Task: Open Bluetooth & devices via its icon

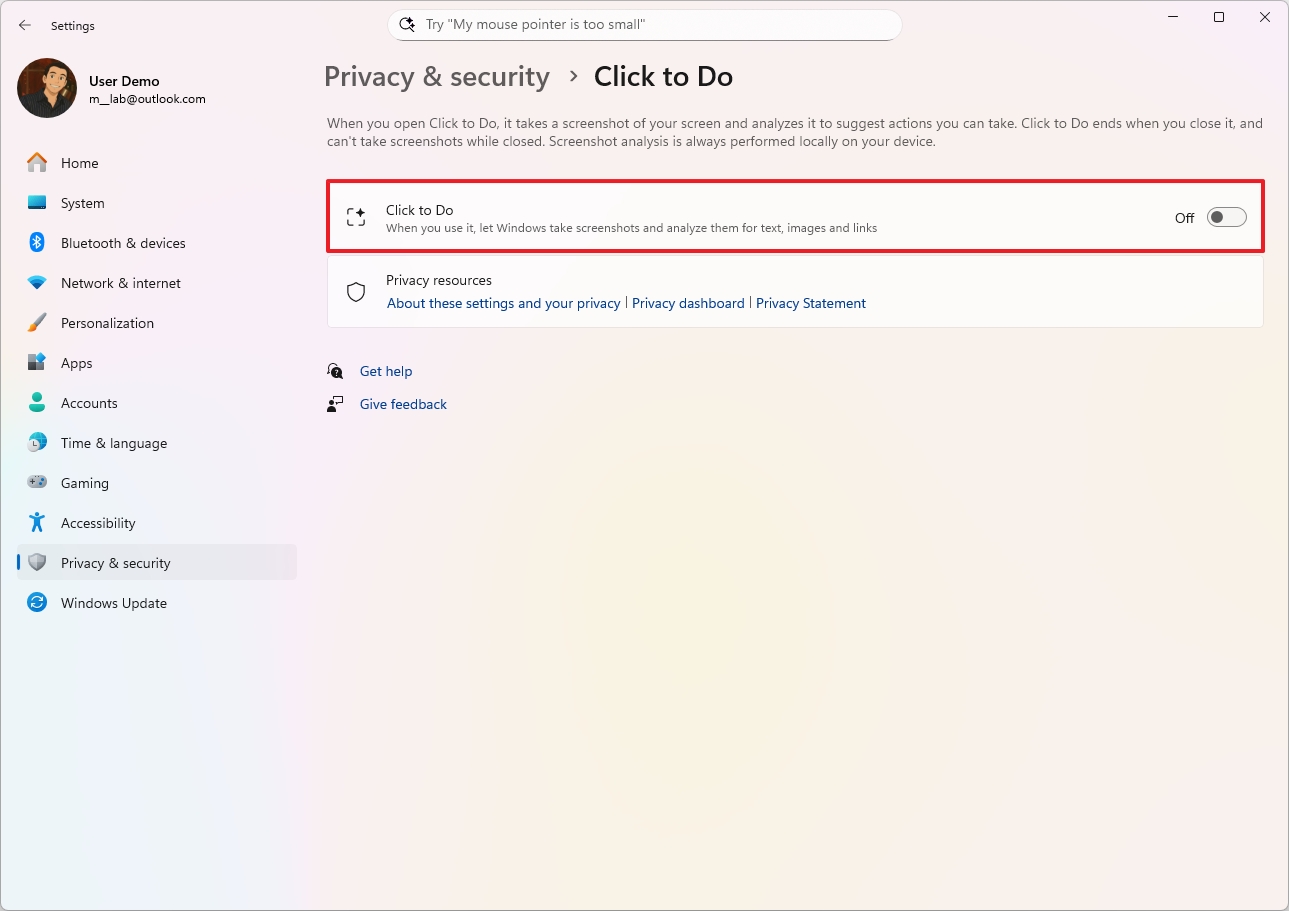Action: (37, 242)
